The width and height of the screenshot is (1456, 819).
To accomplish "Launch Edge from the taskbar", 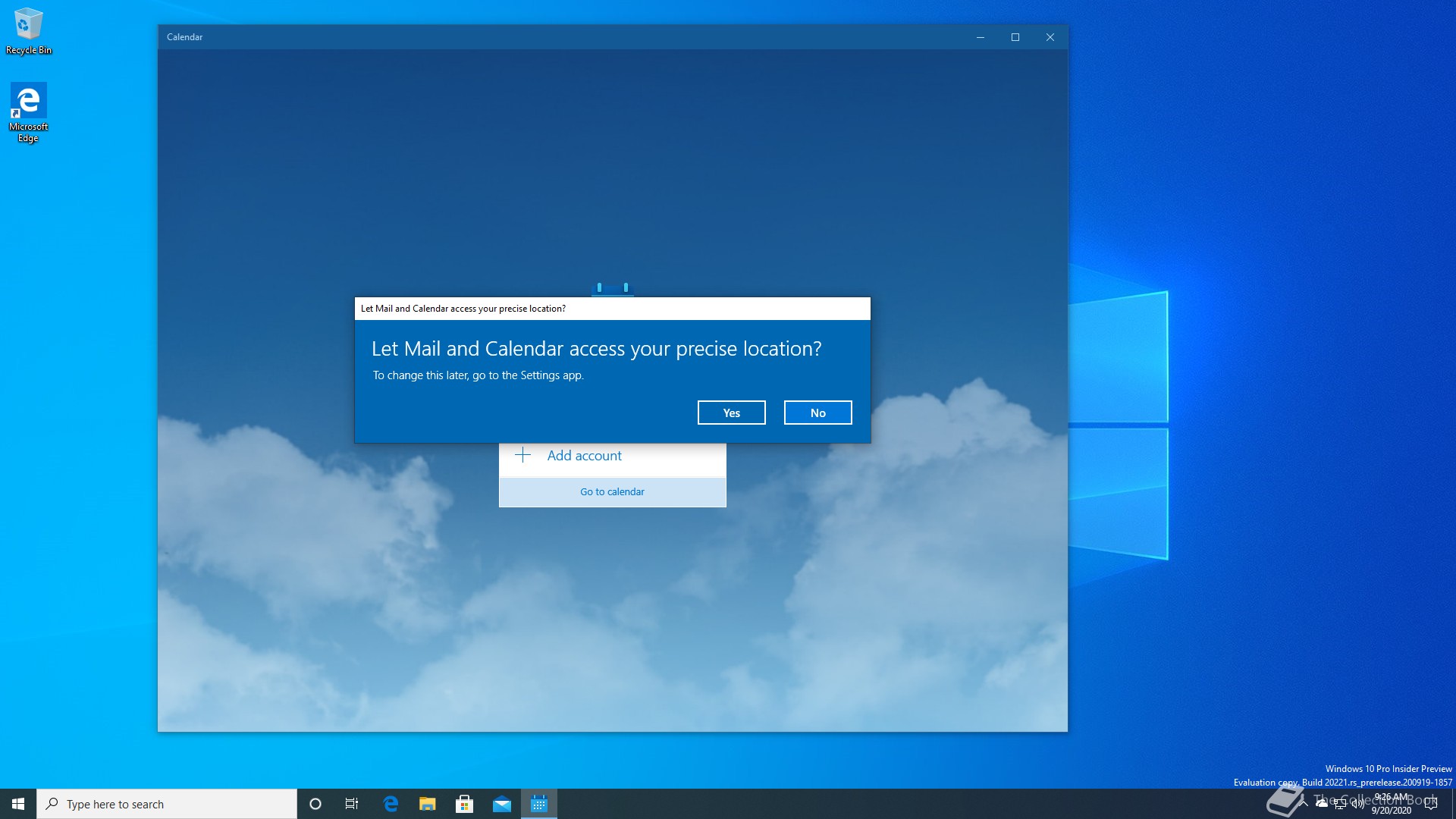I will pyautogui.click(x=391, y=804).
